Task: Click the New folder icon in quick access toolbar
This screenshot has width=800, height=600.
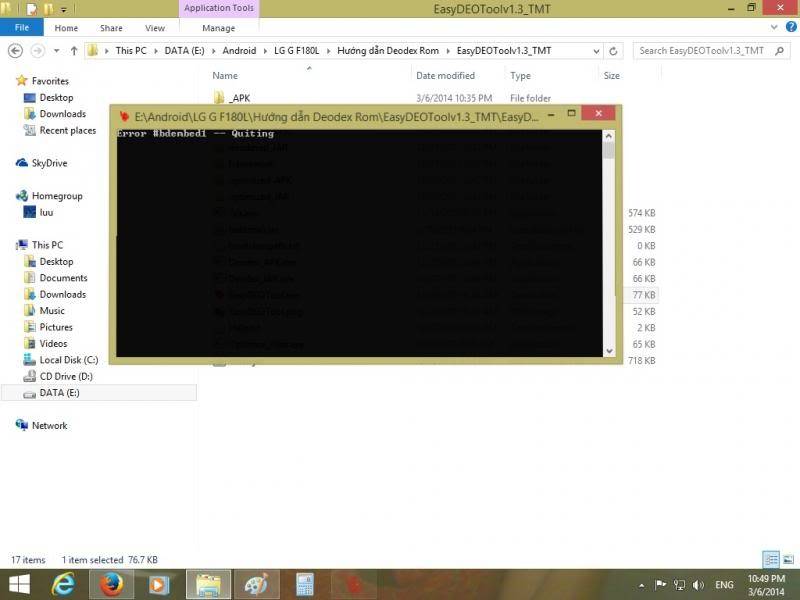Action: (x=48, y=9)
